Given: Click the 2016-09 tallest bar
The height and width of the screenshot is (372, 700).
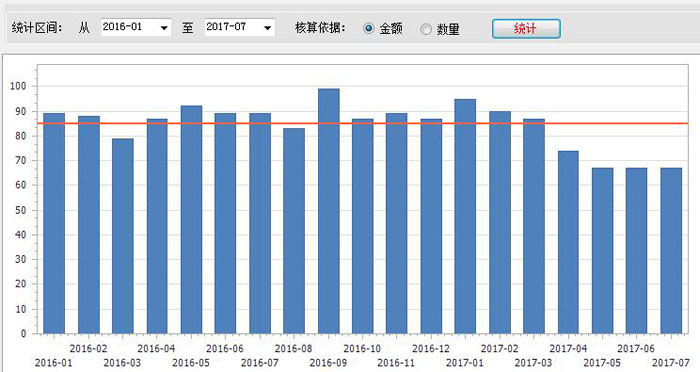Looking at the screenshot, I should [329, 211].
